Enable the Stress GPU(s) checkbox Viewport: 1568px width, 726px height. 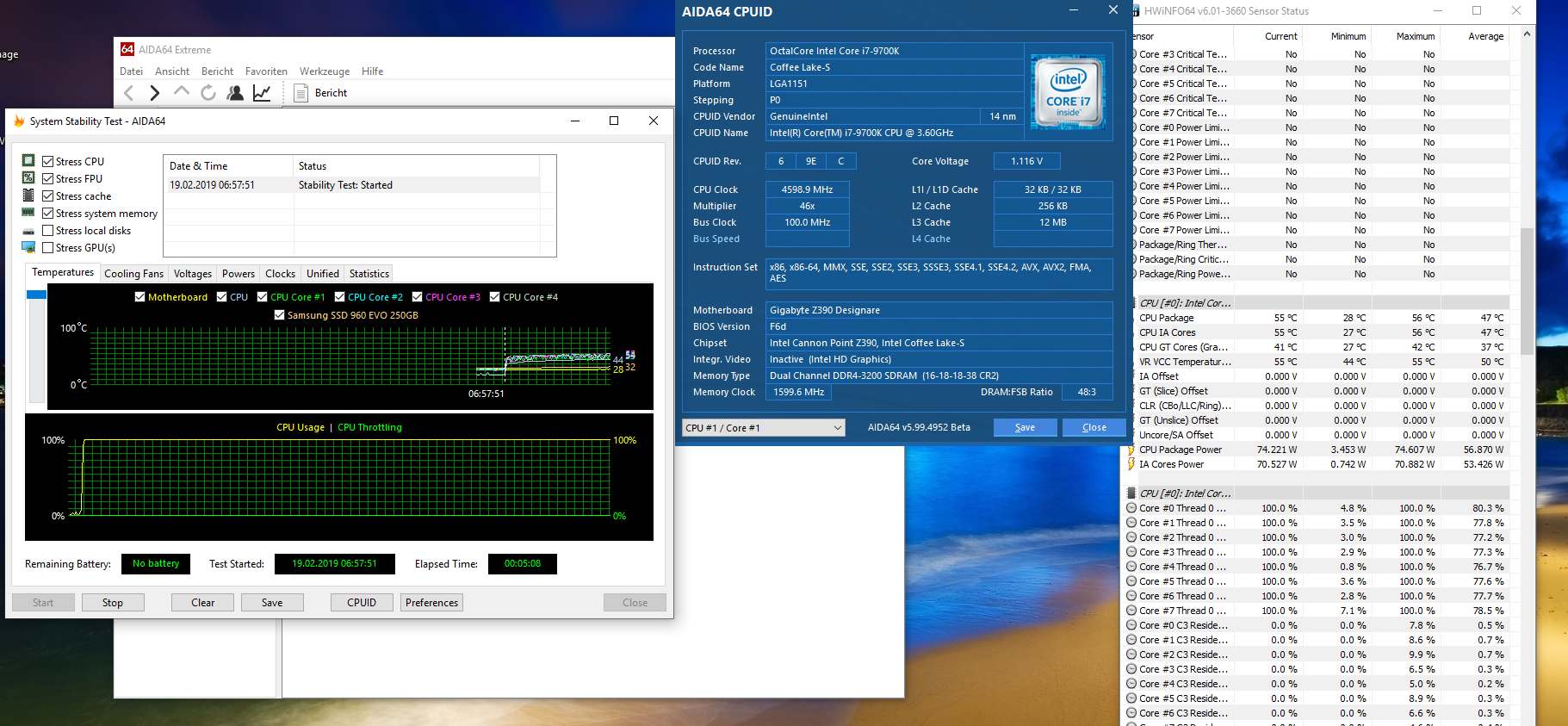point(48,247)
